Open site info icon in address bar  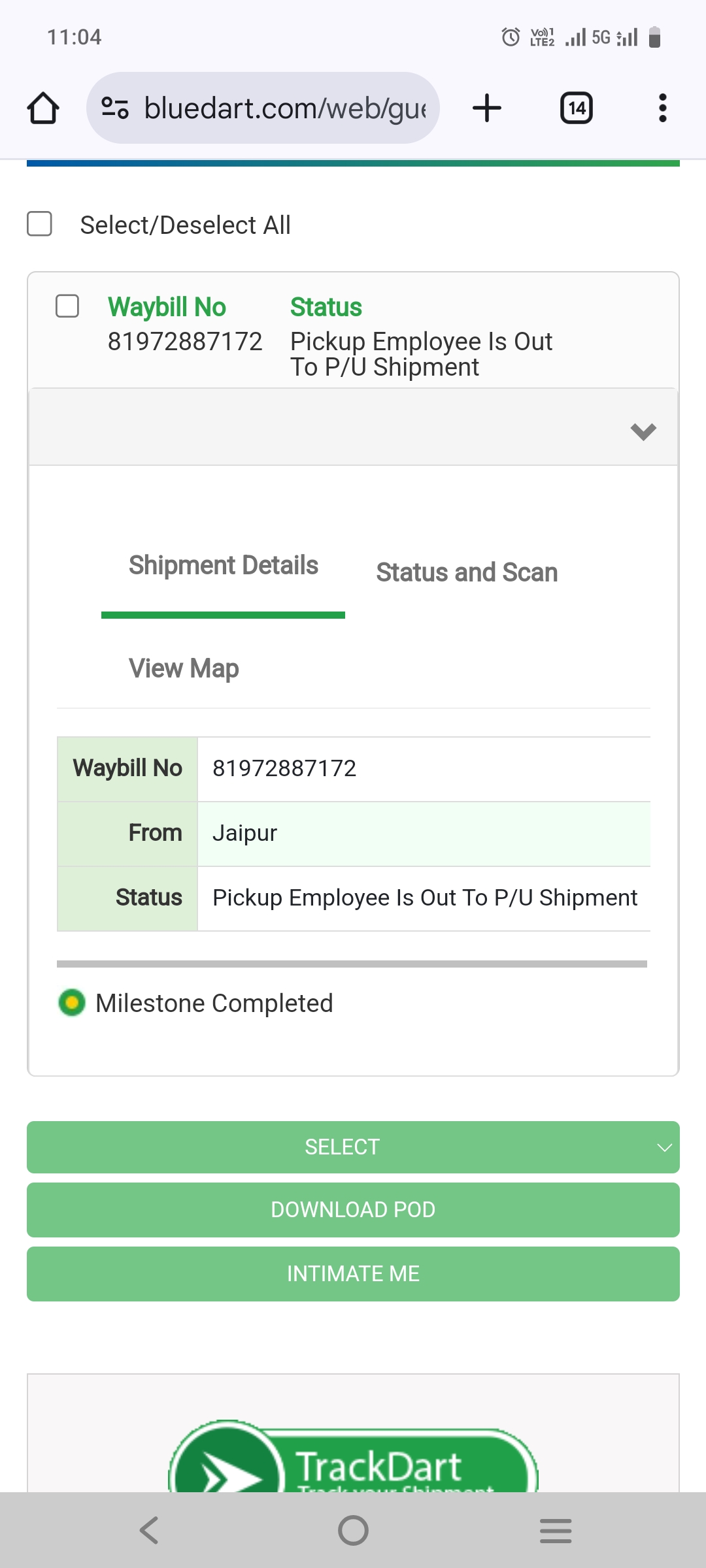pyautogui.click(x=115, y=108)
